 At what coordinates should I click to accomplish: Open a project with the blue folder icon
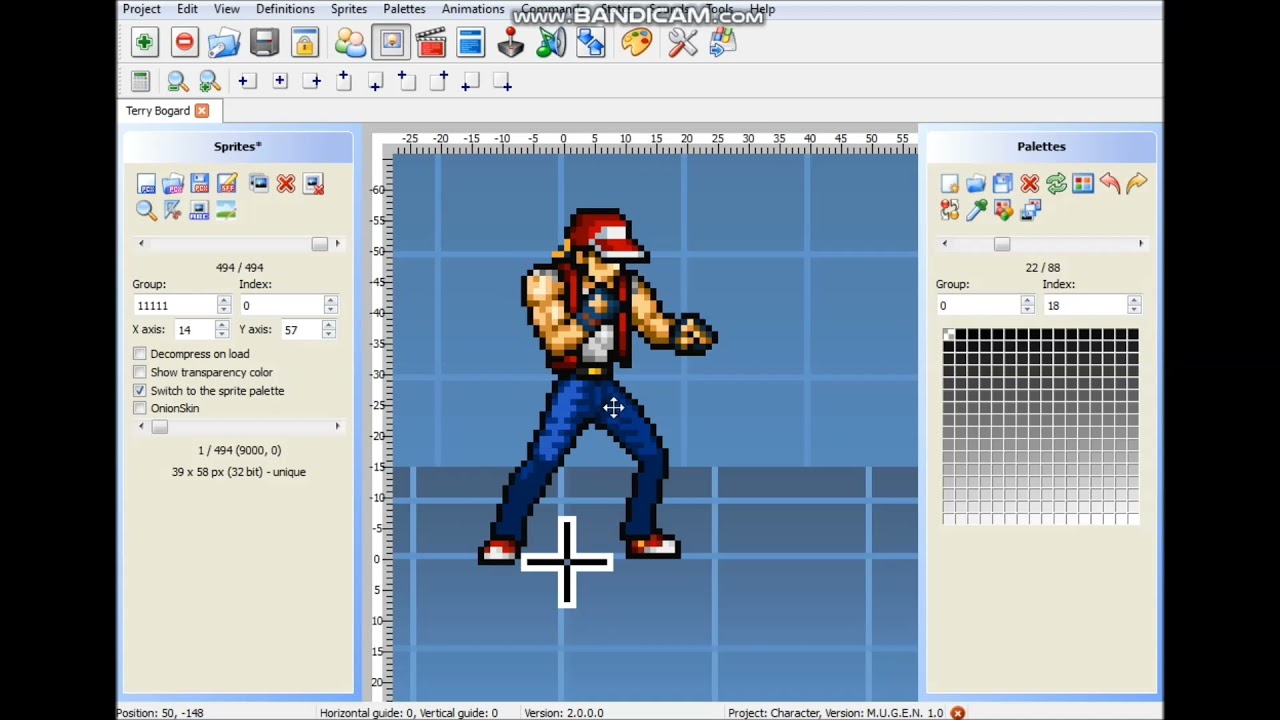coord(224,42)
